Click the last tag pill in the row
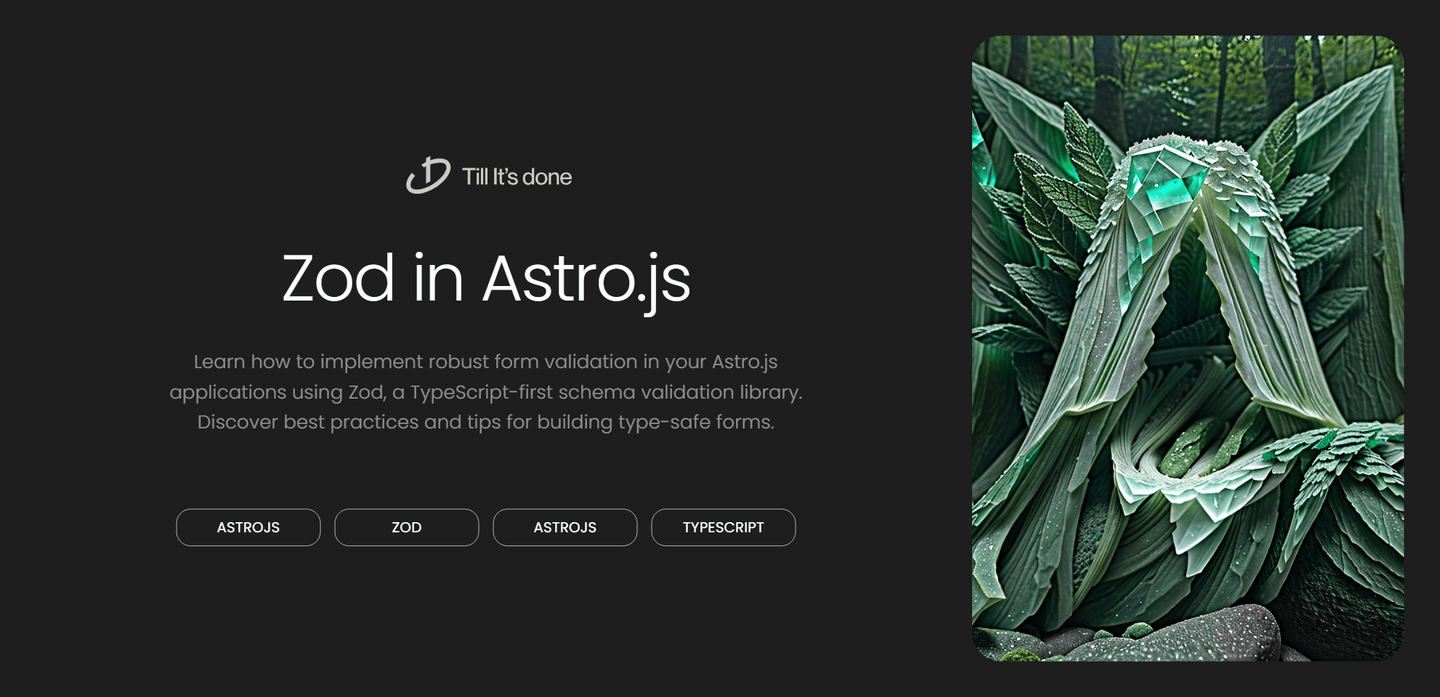Screen dimensions: 1440x697 [723, 527]
